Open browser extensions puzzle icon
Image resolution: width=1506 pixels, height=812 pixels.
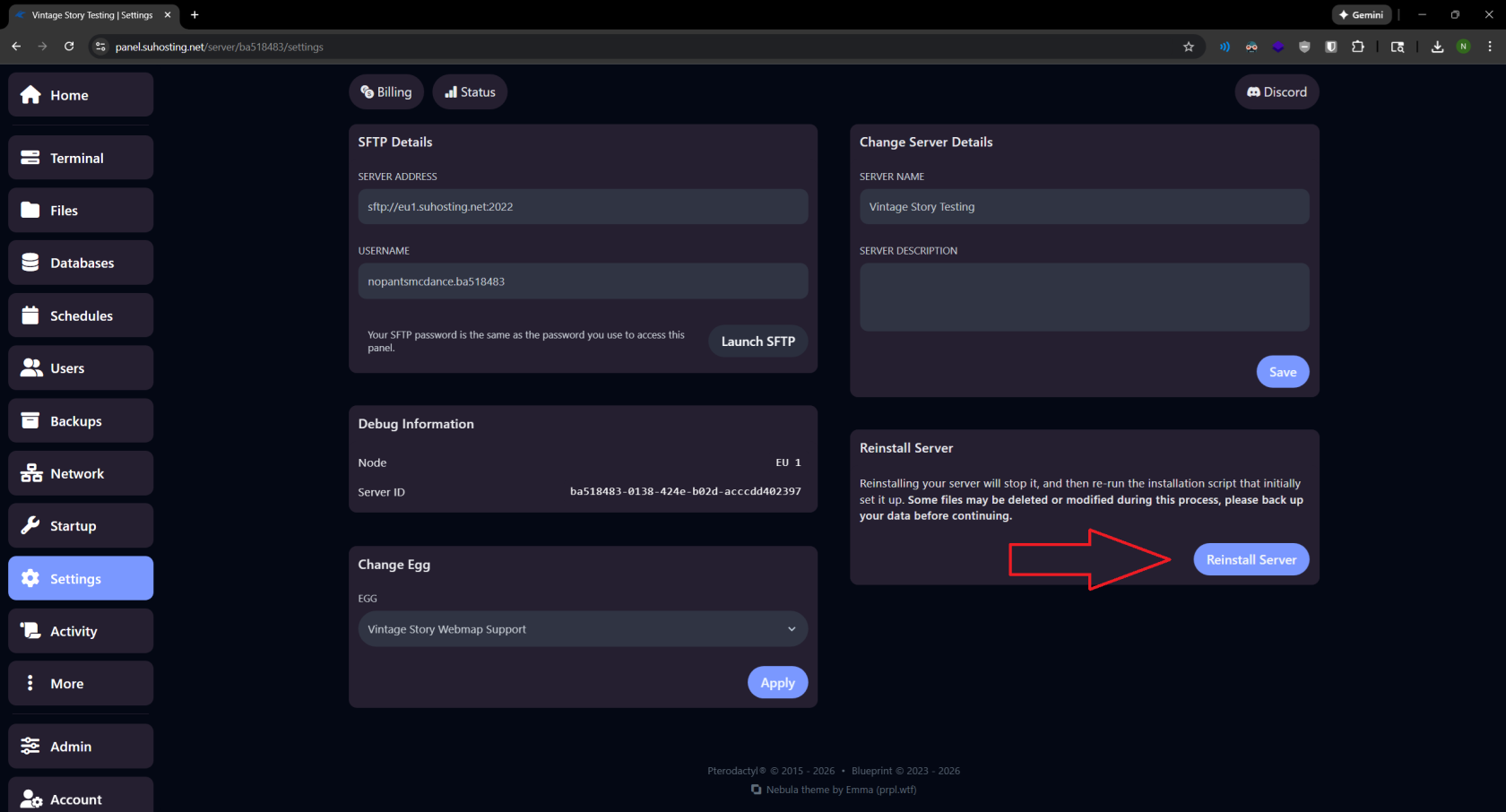pyautogui.click(x=1358, y=47)
